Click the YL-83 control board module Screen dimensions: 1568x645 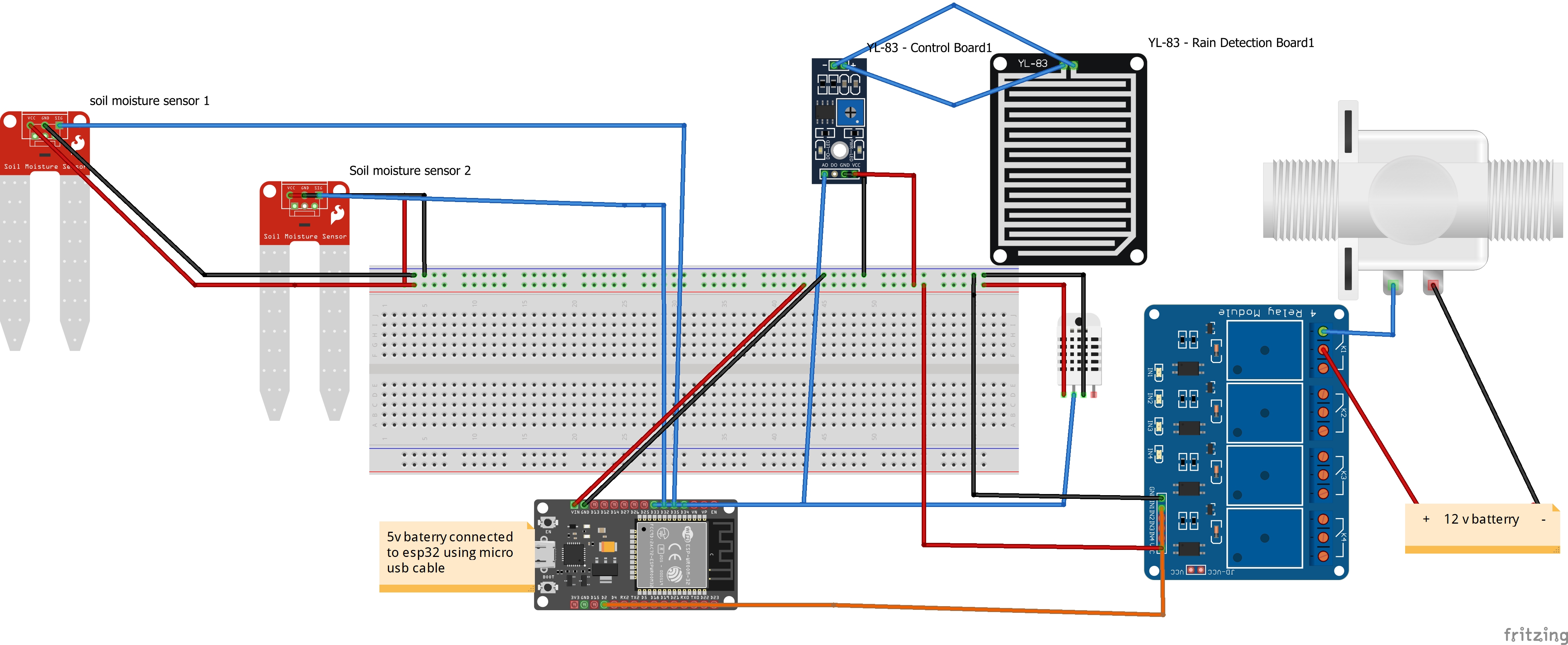coord(839,121)
